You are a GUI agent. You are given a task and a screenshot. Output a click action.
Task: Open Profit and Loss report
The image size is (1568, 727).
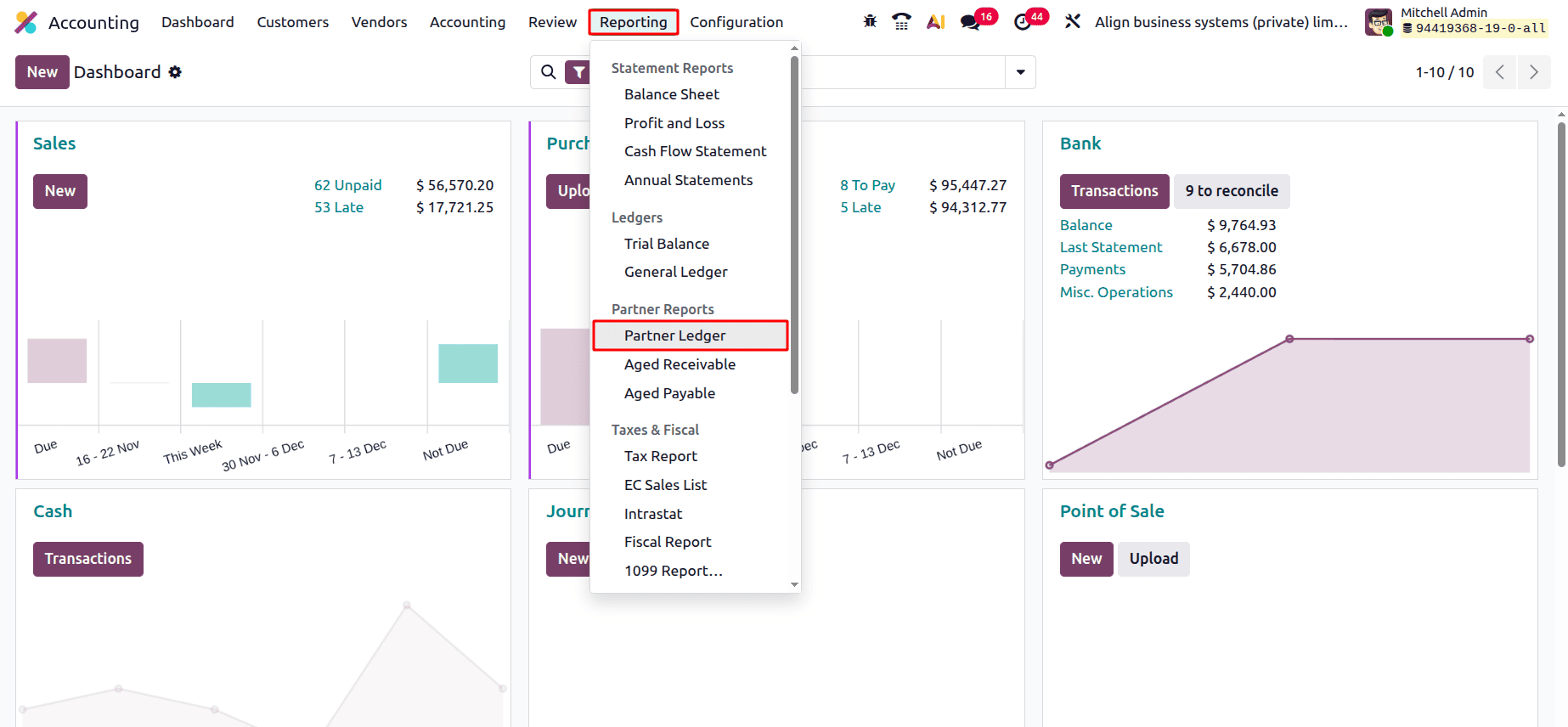coord(674,123)
